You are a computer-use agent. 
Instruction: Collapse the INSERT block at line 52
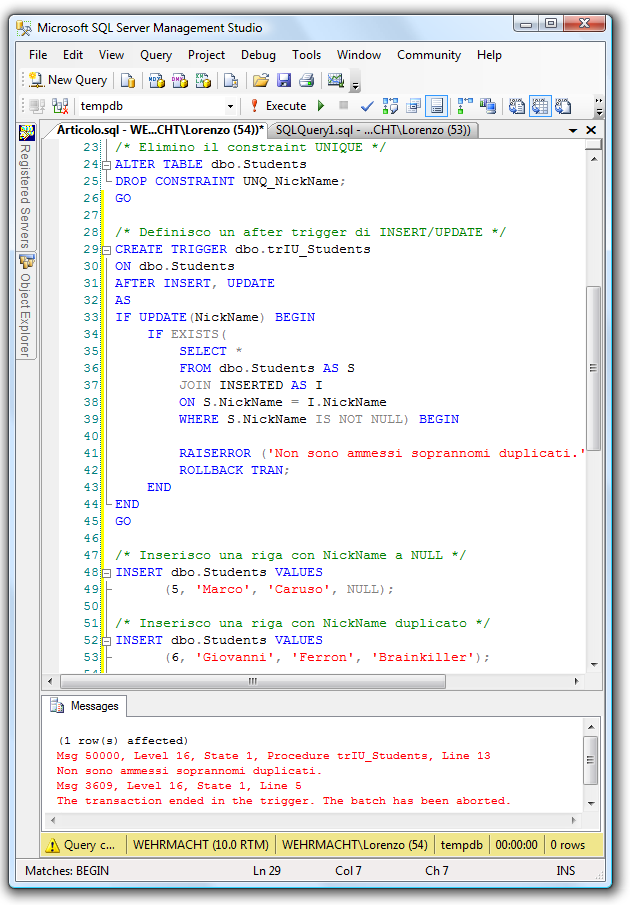[107, 641]
